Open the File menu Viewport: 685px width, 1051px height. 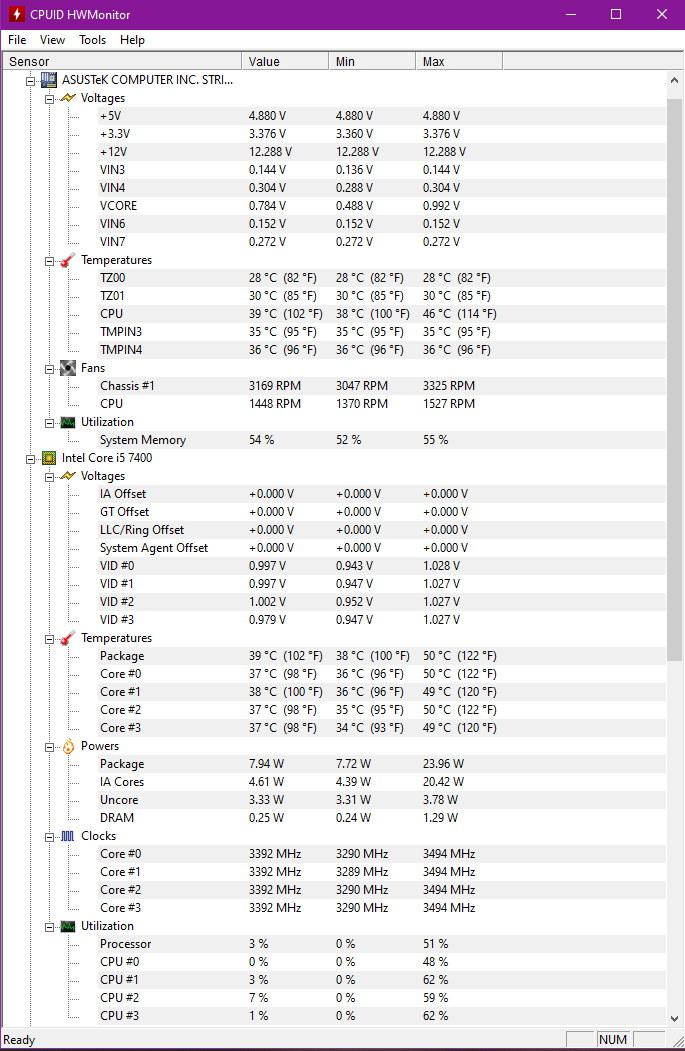pos(17,40)
